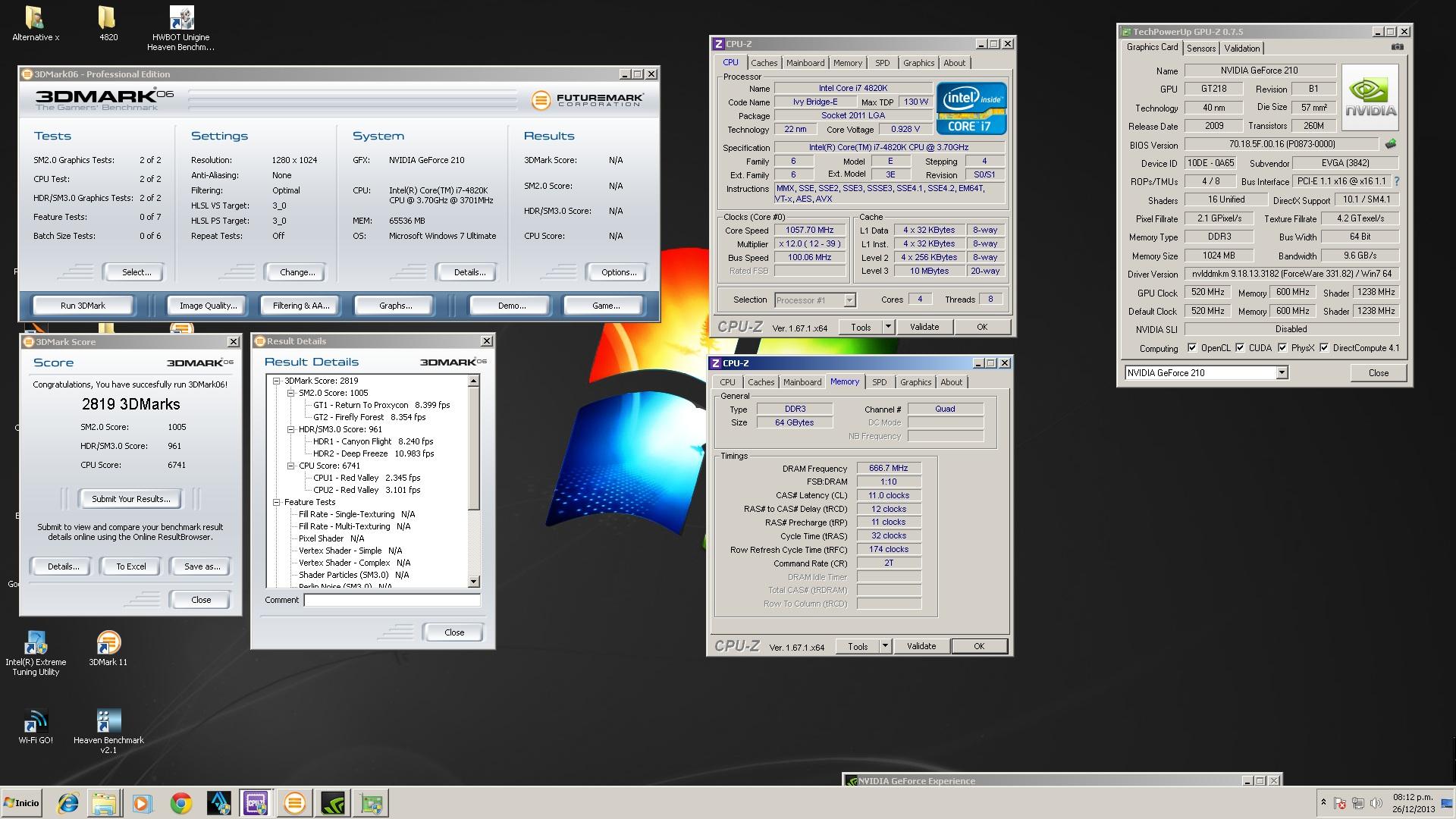
Task: Open the SPD tab in the lower CPU-Z window
Action: pos(879,382)
